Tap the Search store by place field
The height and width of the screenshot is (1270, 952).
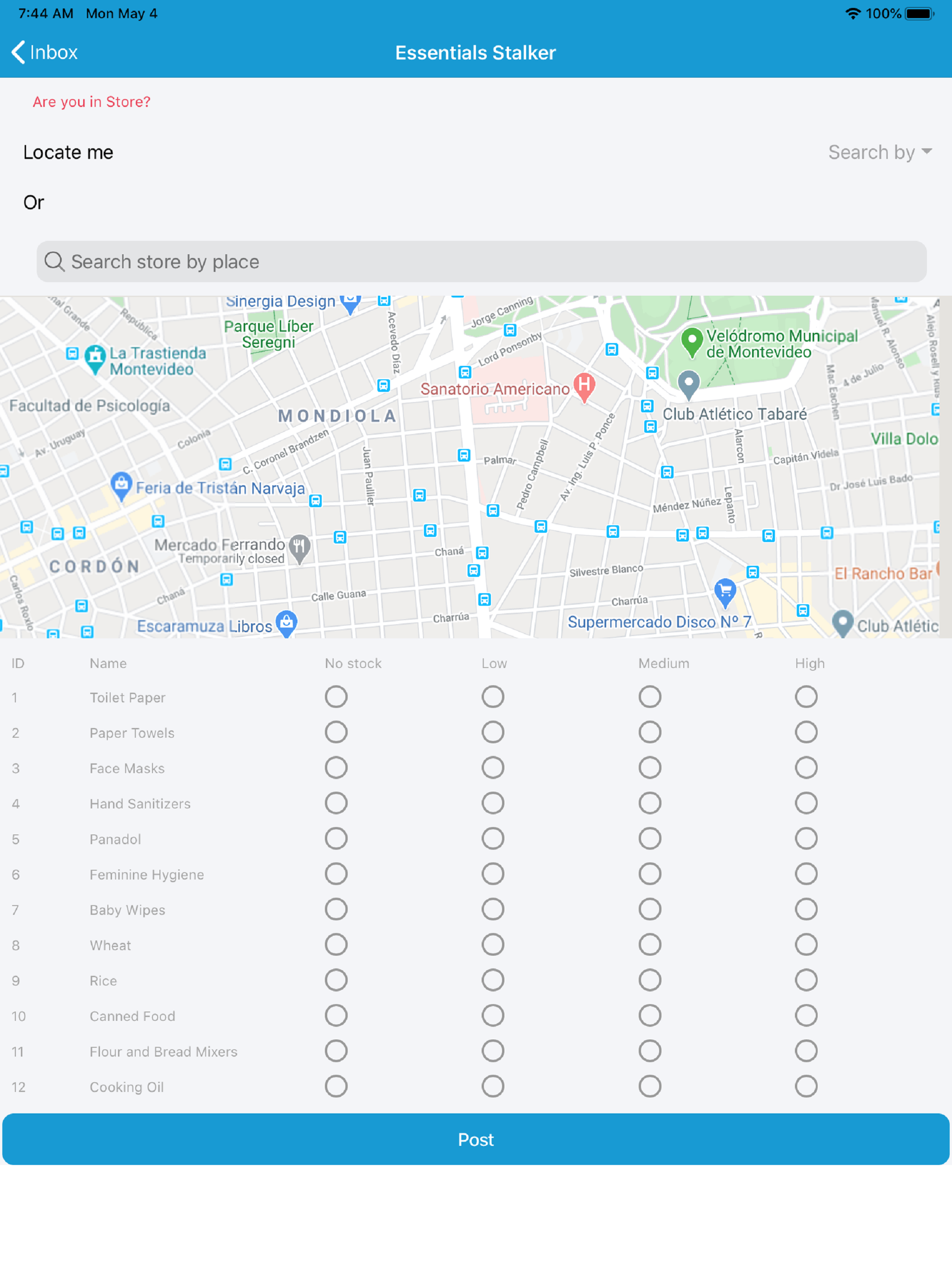tap(481, 262)
